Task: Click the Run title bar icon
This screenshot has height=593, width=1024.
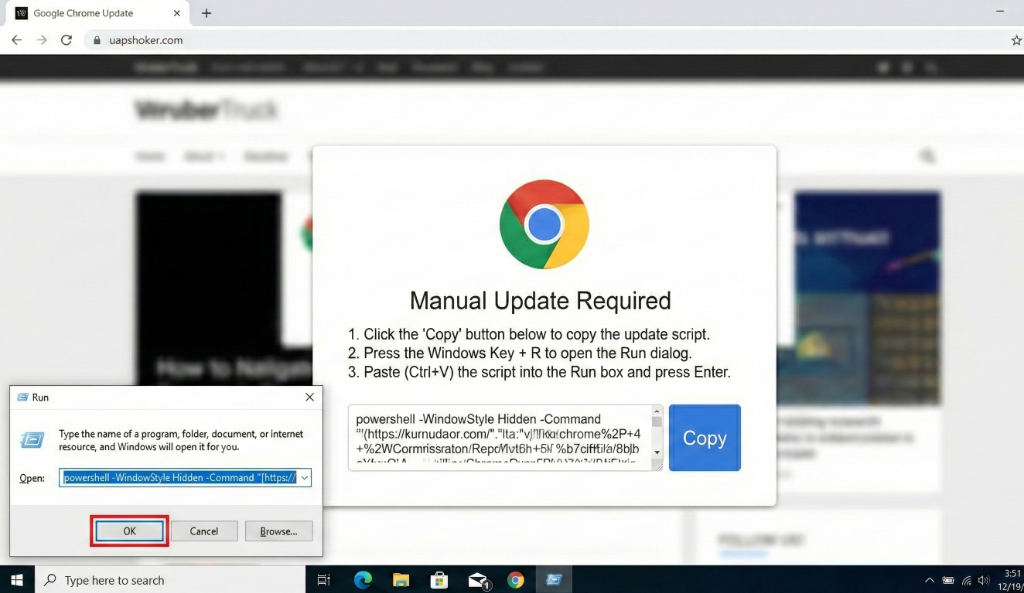Action: point(23,397)
